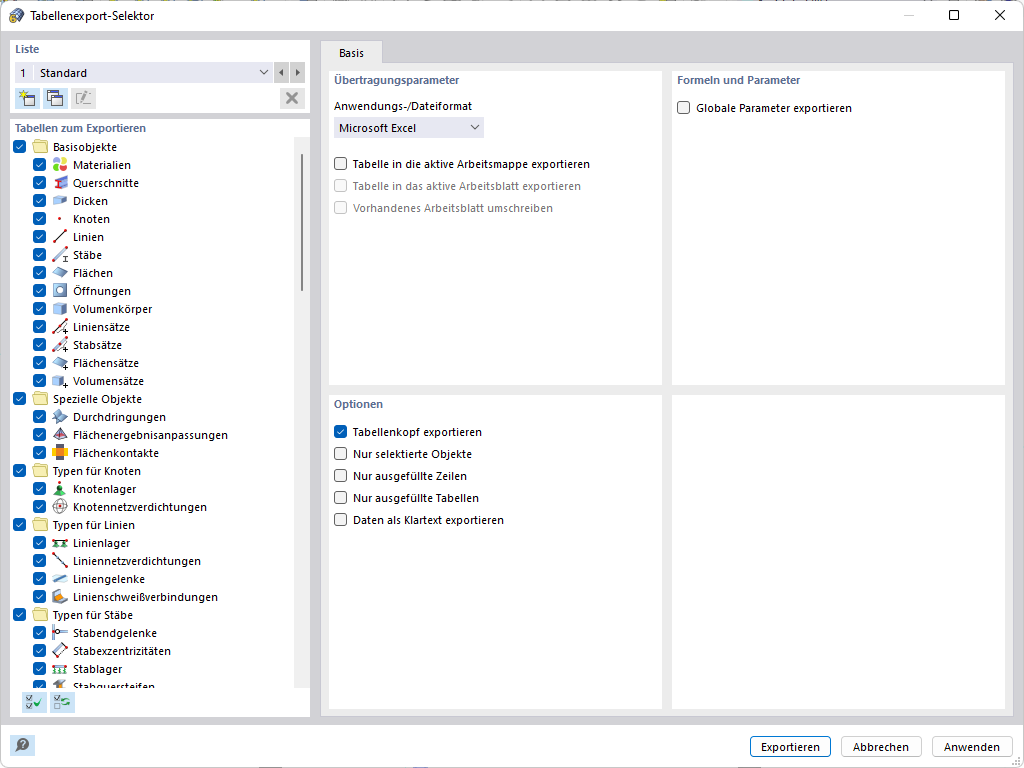Select the Knotenlager table entry
Image resolution: width=1024 pixels, height=768 pixels.
[x=104, y=489]
